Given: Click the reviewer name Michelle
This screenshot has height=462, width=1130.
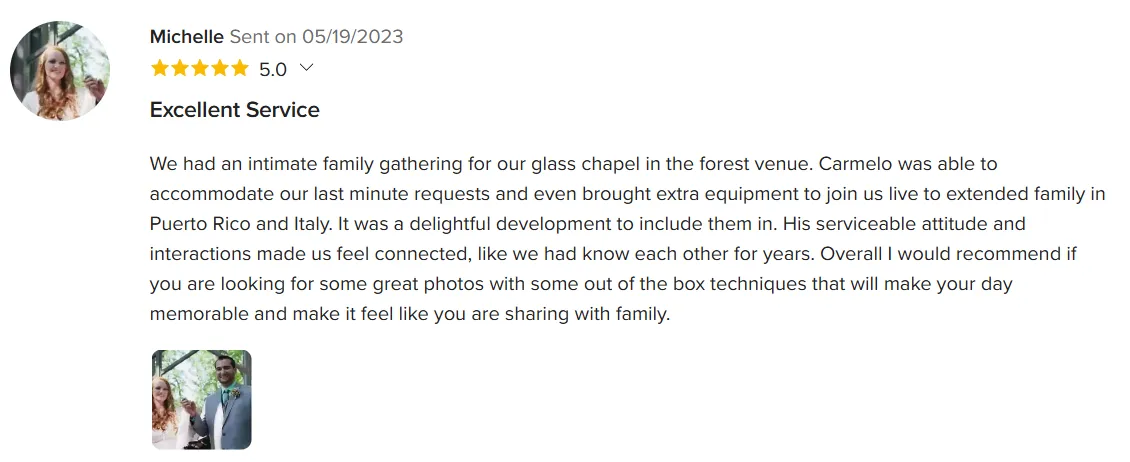Looking at the screenshot, I should pyautogui.click(x=187, y=37).
